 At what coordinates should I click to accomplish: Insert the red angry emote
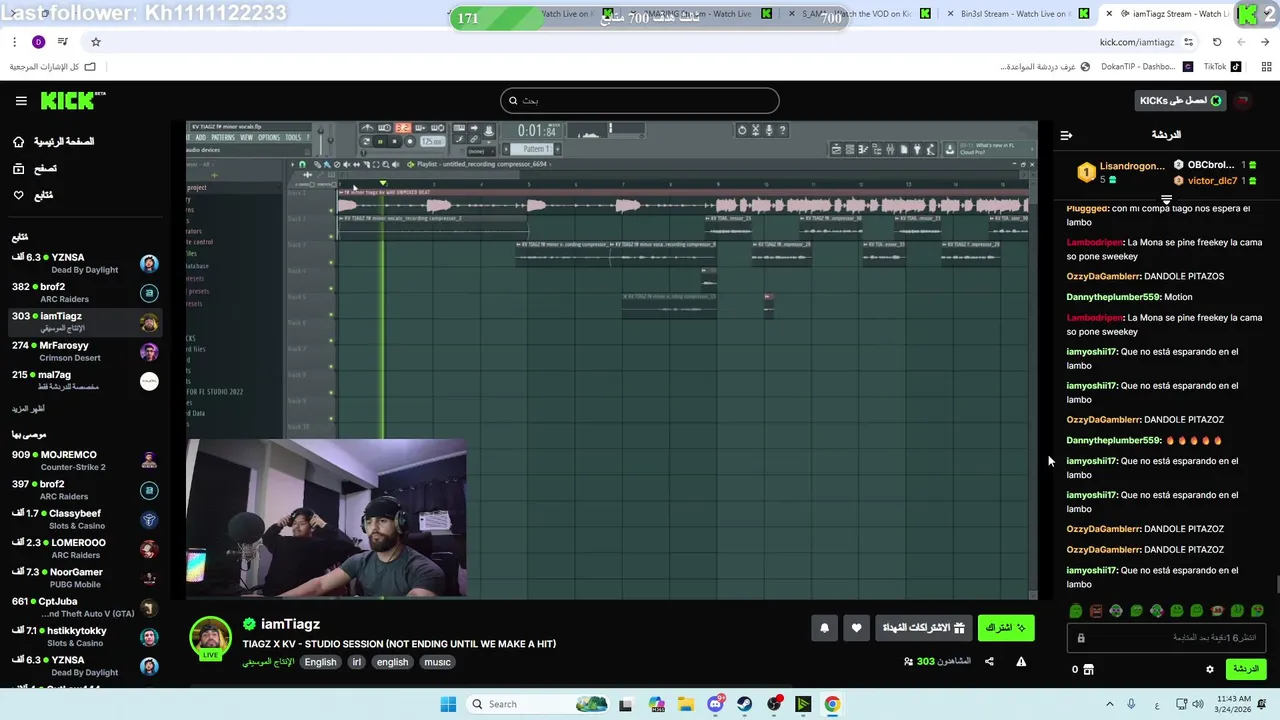(x=1096, y=611)
